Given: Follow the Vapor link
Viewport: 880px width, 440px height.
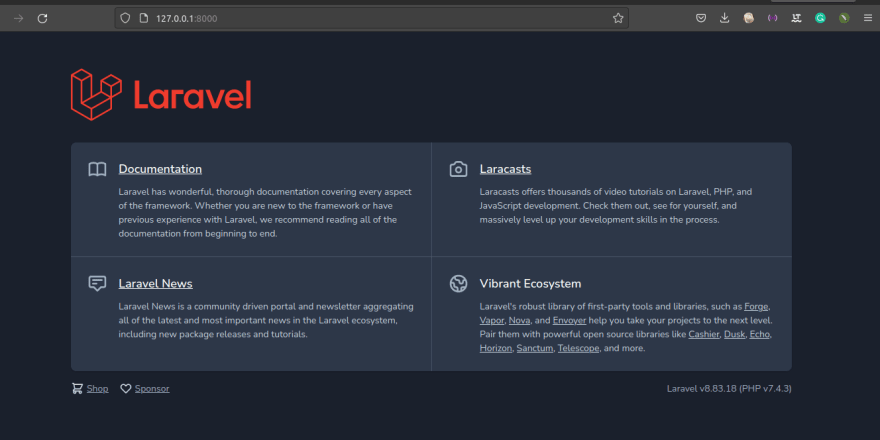Looking at the screenshot, I should coord(492,320).
